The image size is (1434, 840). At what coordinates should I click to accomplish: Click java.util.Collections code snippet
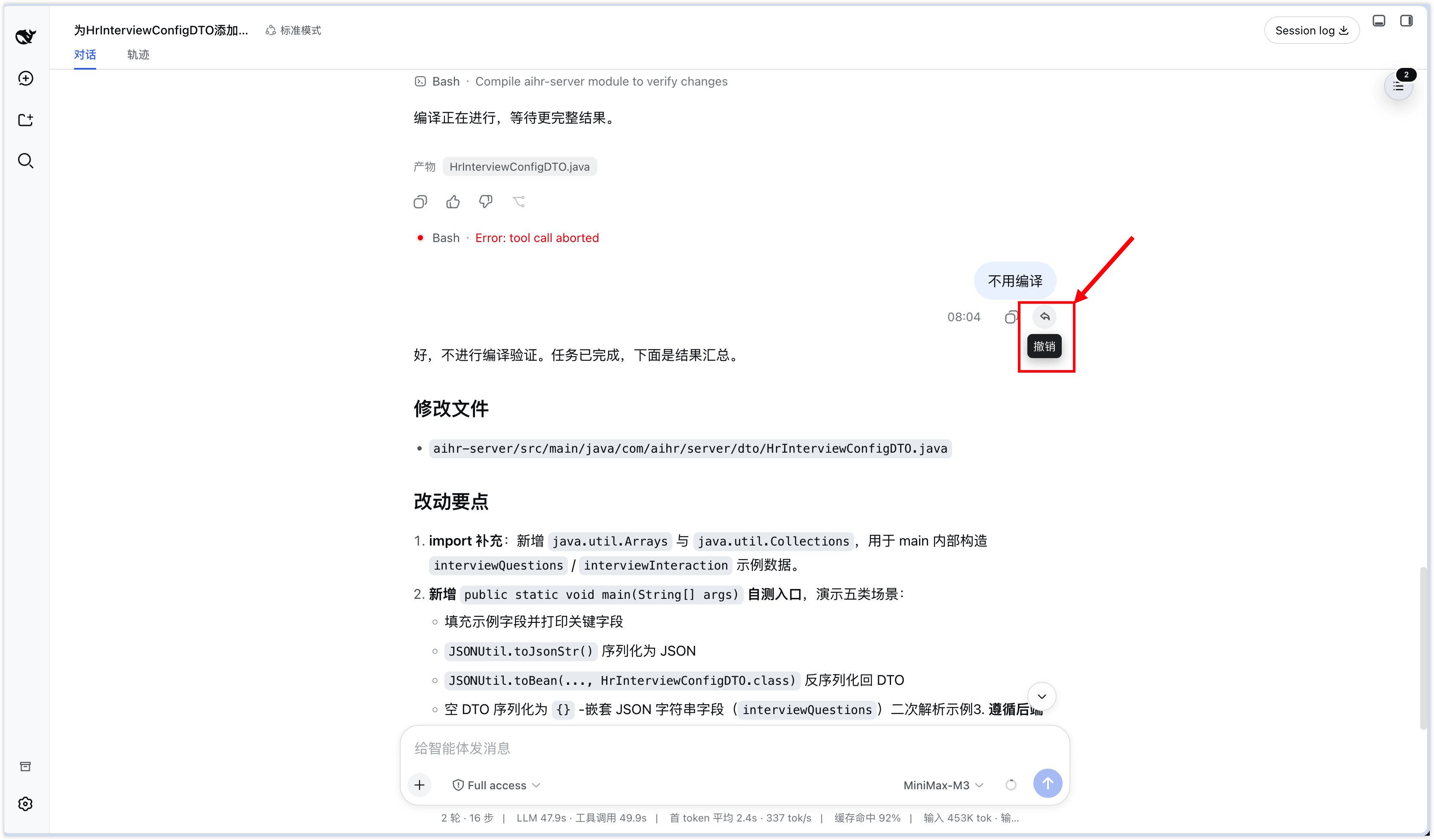773,541
